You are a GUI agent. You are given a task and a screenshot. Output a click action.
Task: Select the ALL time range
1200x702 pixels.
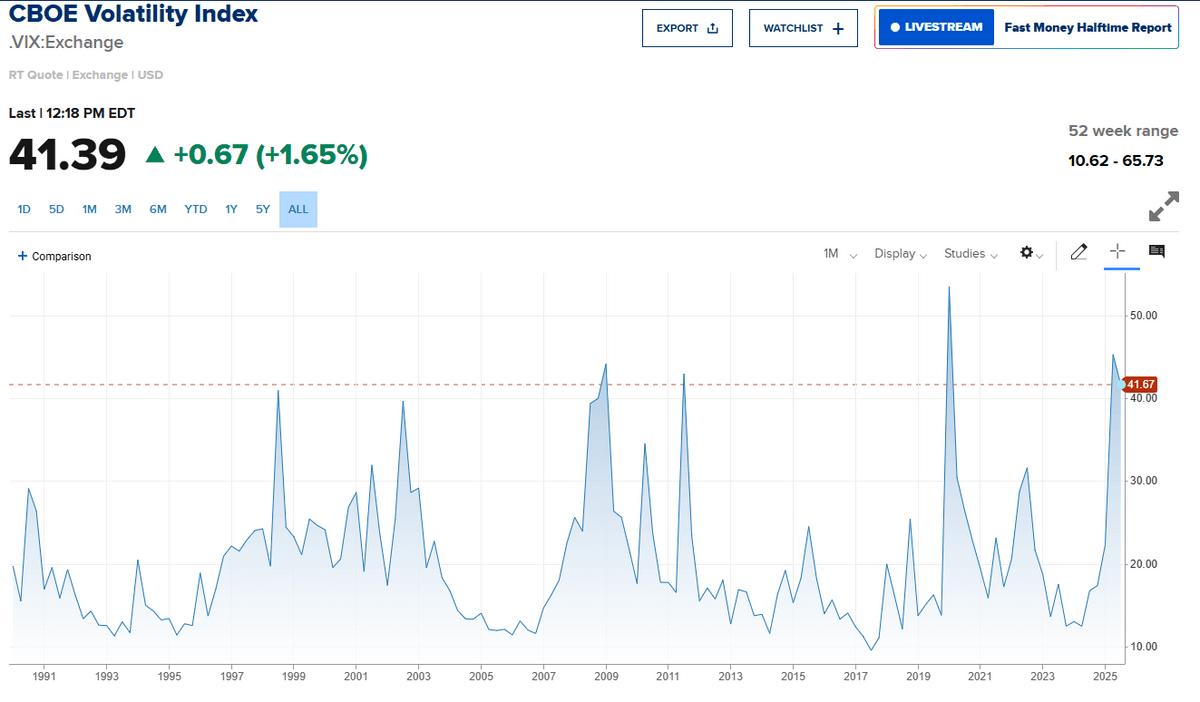click(298, 209)
